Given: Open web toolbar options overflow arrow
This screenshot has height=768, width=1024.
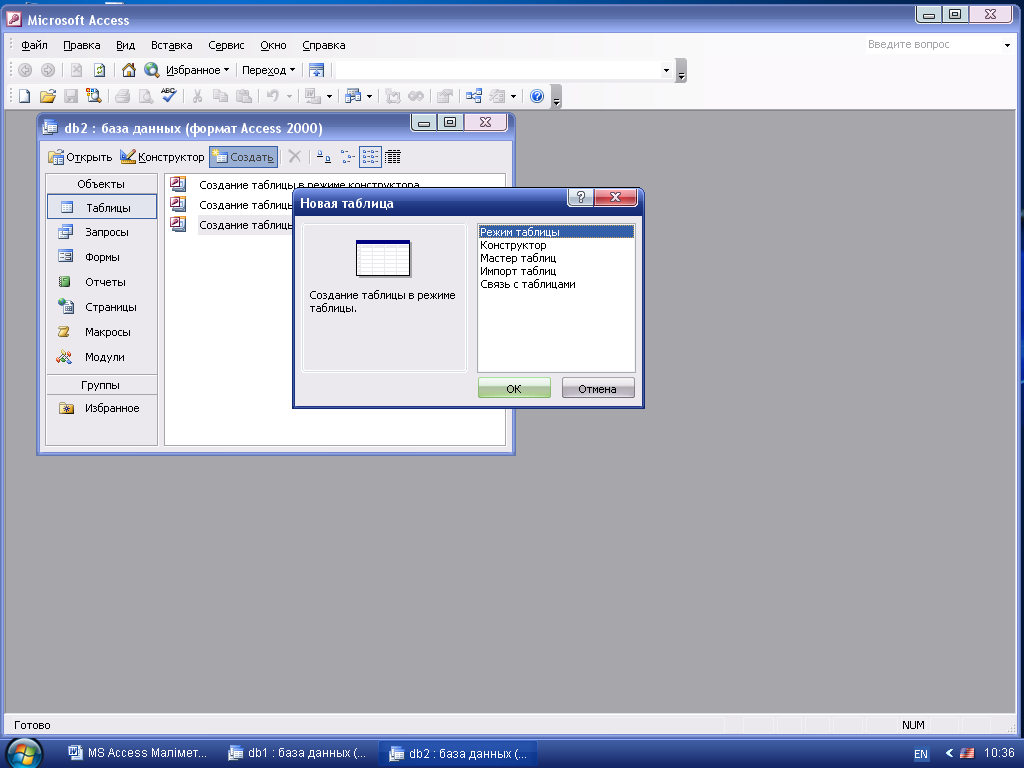Looking at the screenshot, I should click(681, 71).
